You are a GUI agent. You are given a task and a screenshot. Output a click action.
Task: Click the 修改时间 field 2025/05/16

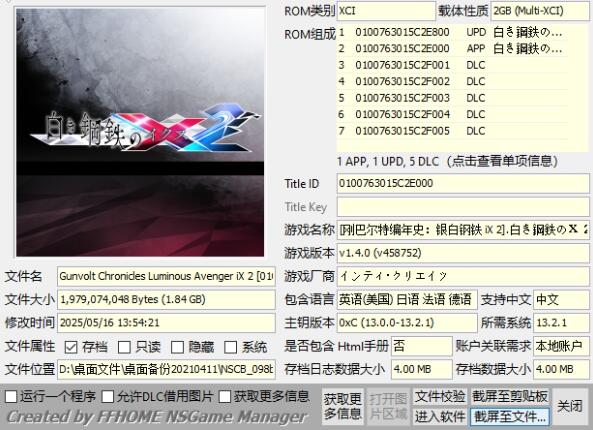pos(166,323)
